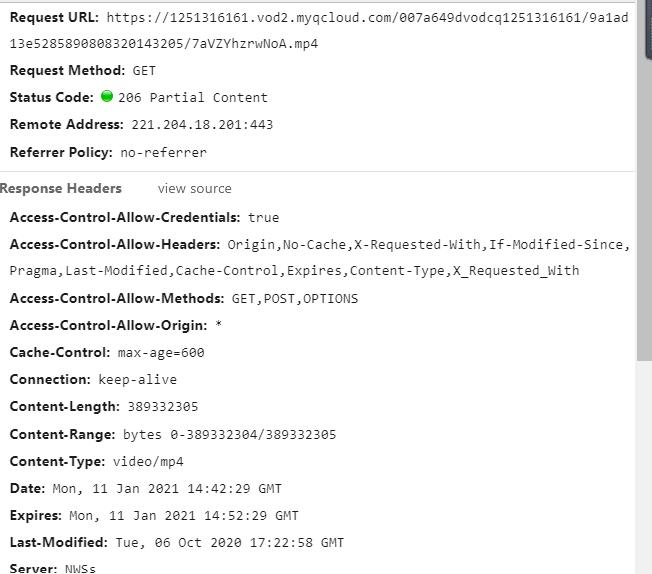Click the Content-Length value 389332305
This screenshot has width=652, height=574.
point(163,406)
